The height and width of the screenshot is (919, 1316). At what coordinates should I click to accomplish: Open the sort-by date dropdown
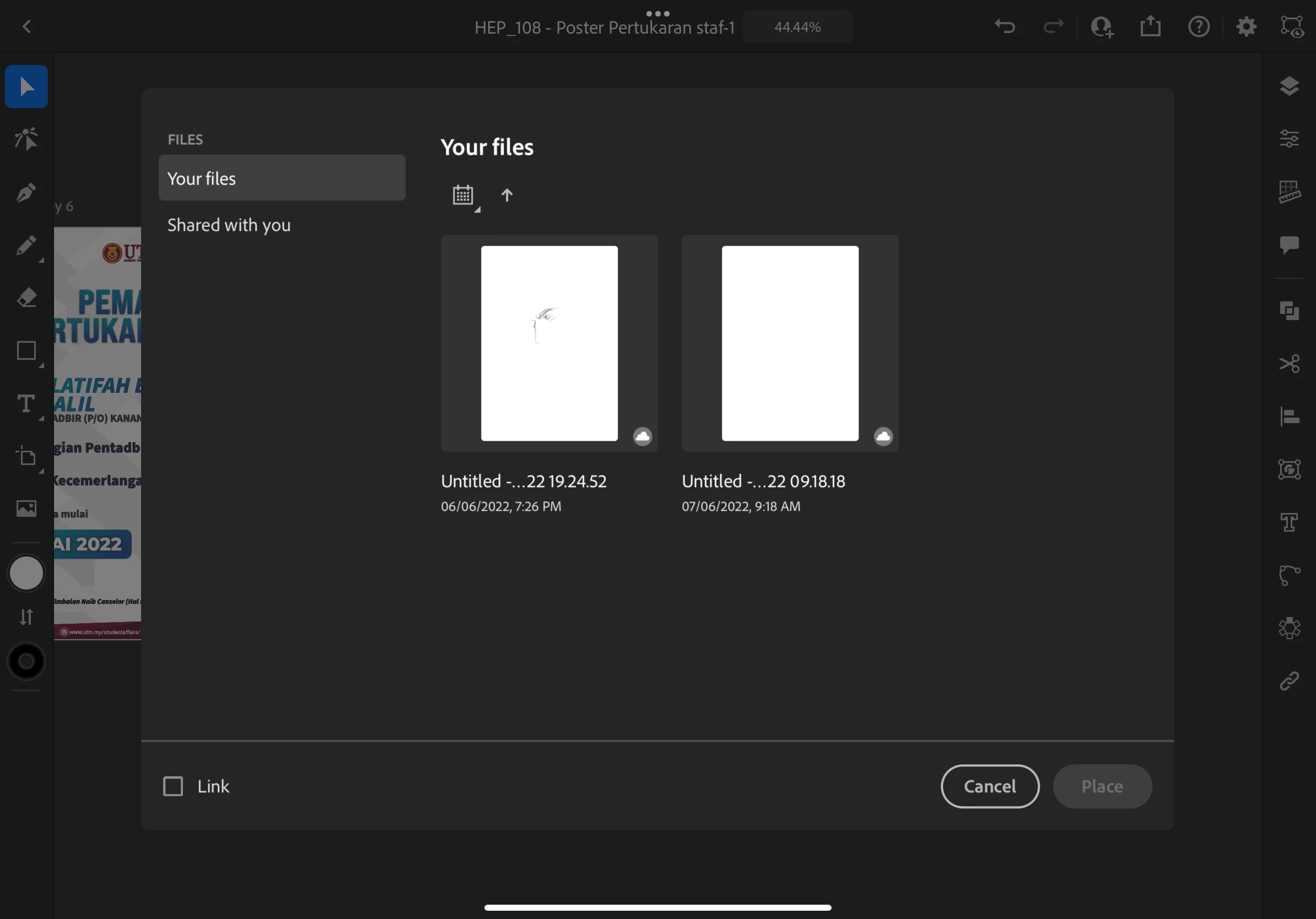pos(463,196)
